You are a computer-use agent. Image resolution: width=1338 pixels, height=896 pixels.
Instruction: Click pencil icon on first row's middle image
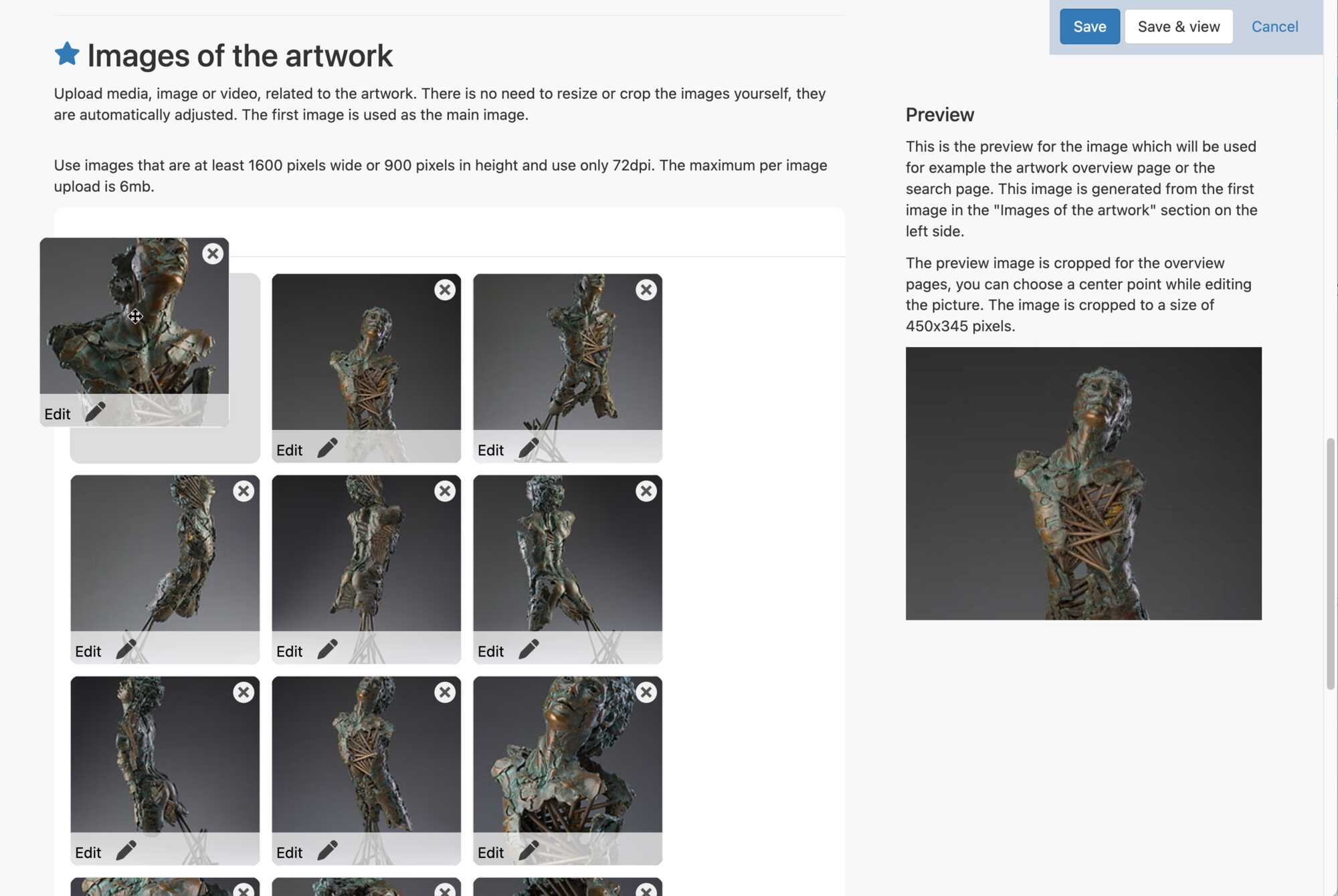point(327,449)
